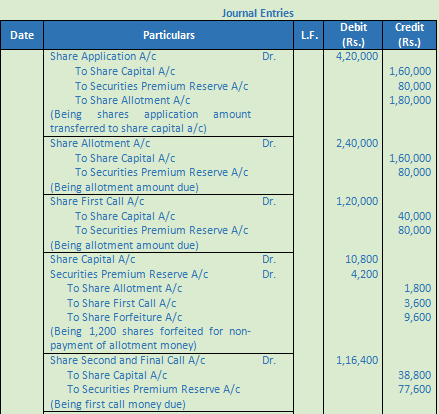This screenshot has height=414, width=439.
Task: Select narration about shares application amount transferred
Action: 151,121
